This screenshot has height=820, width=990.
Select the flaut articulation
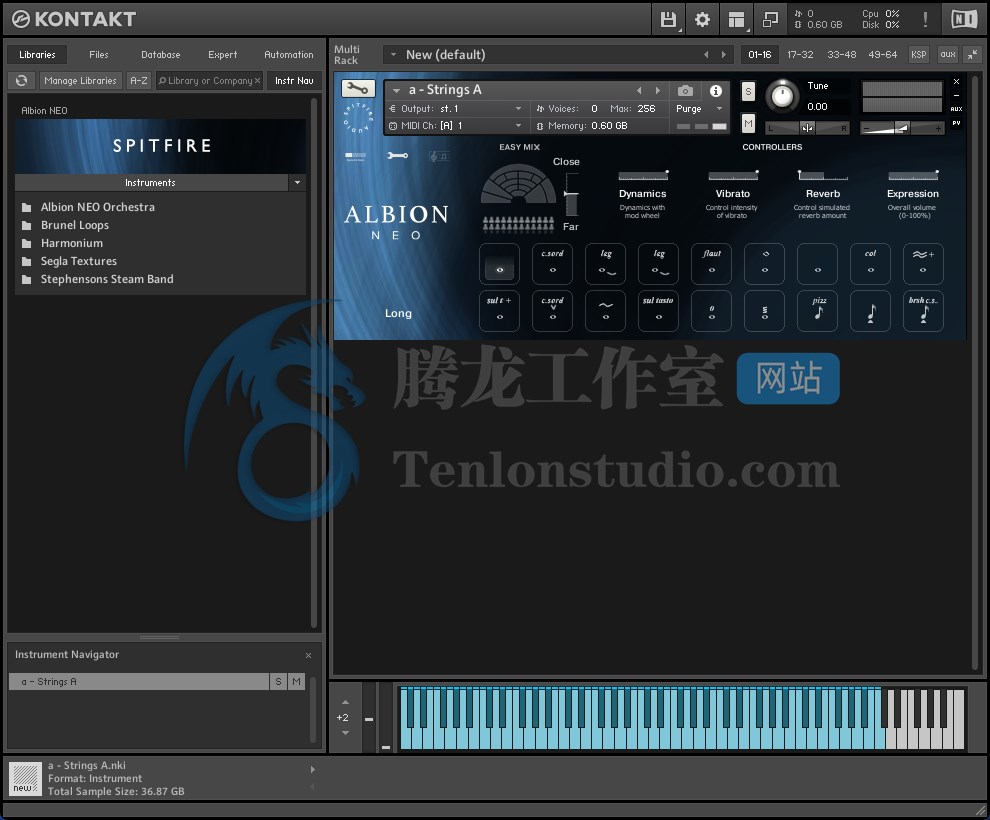tap(712, 263)
